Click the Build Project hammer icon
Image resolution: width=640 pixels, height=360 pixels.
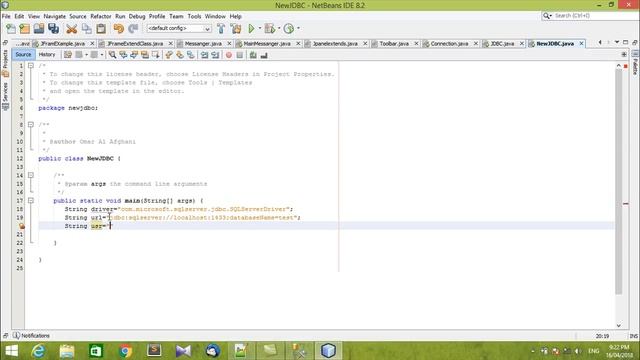coord(221,29)
